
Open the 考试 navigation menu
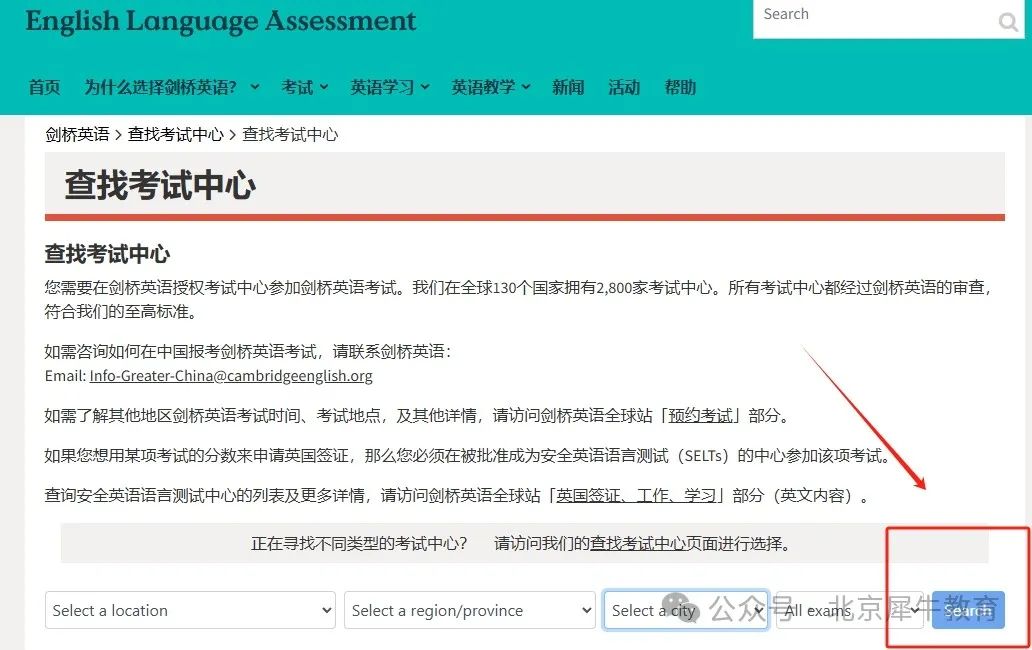[297, 87]
